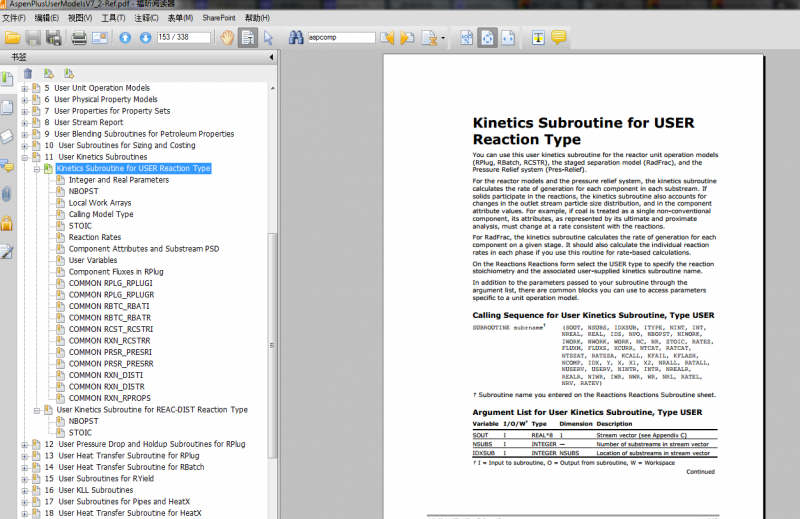Open the User Variables bookmark

93,260
